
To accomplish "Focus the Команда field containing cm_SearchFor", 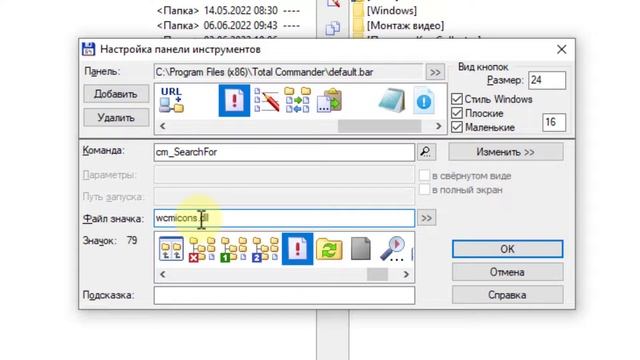I will 284,152.
